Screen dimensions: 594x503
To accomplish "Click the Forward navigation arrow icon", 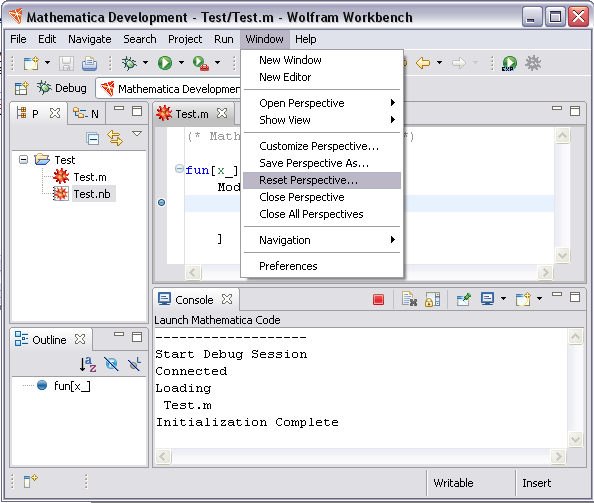I will 459,63.
